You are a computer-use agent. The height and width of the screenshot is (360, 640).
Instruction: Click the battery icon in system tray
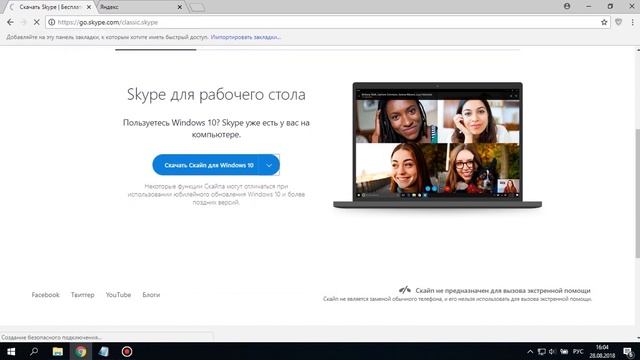tap(564, 351)
